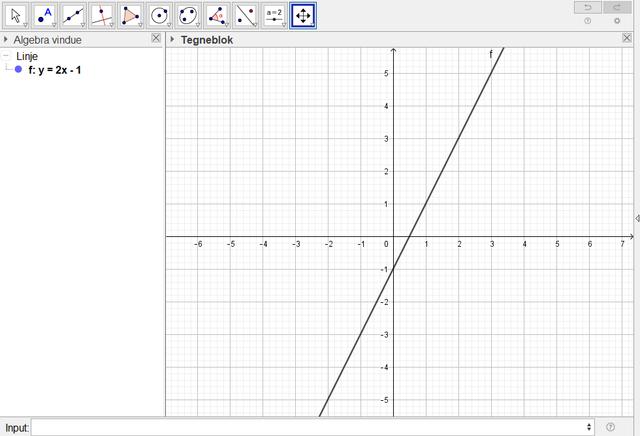Activate the Move Graphics View tool
Screen dimensions: 640x436
pyautogui.click(x=304, y=16)
